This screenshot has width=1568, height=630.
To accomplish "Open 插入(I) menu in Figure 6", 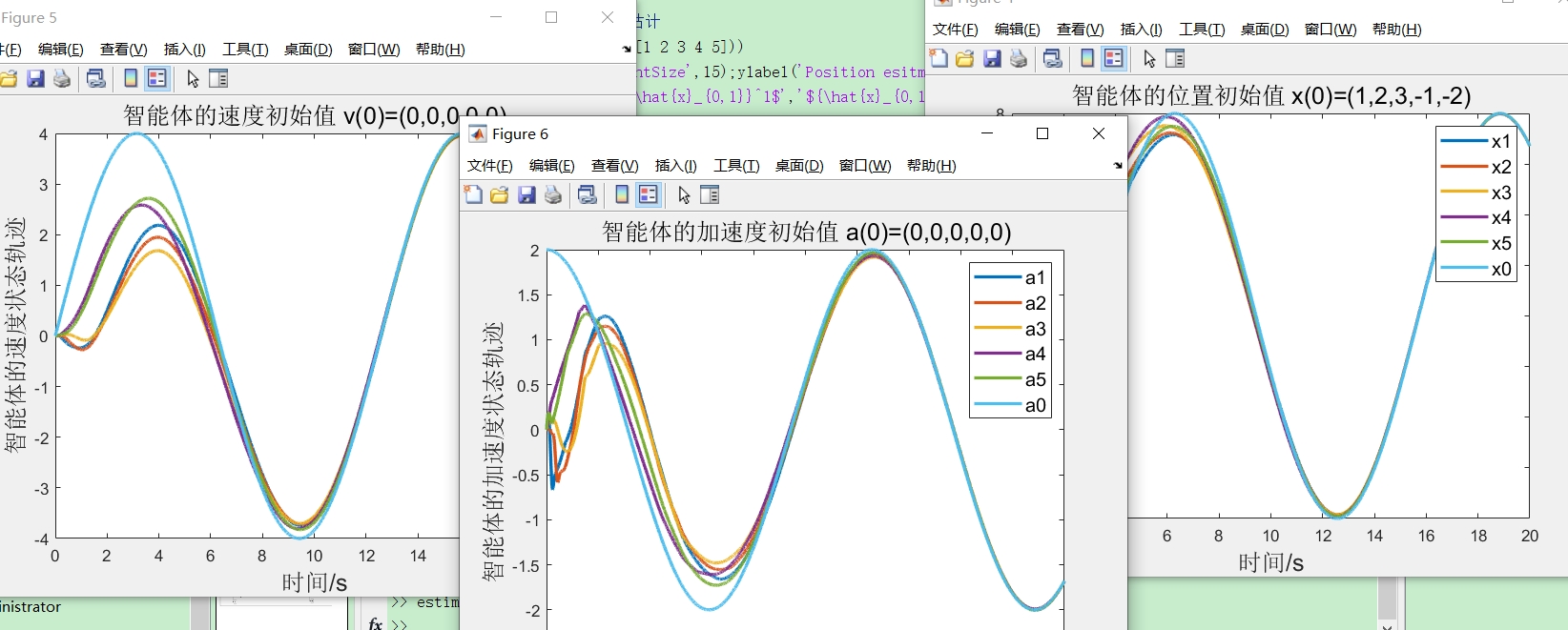I will tap(676, 166).
